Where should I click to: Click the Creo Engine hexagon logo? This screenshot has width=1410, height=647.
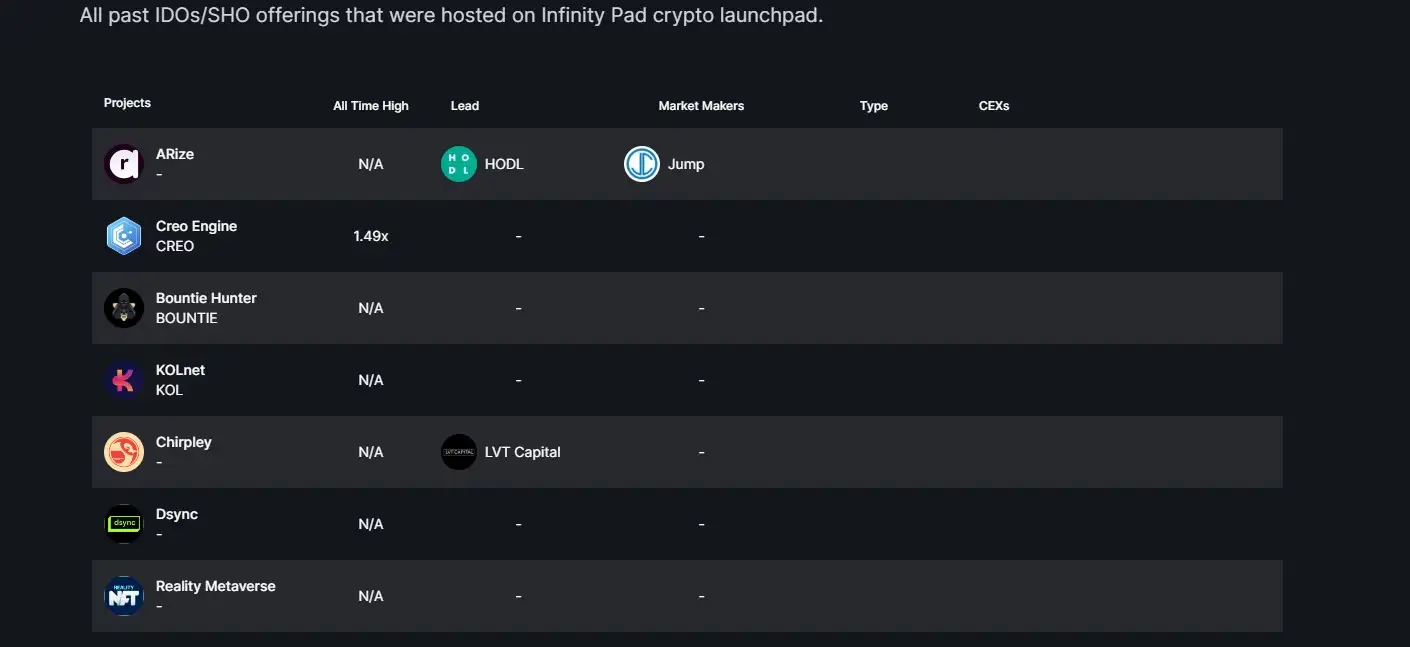pos(124,236)
